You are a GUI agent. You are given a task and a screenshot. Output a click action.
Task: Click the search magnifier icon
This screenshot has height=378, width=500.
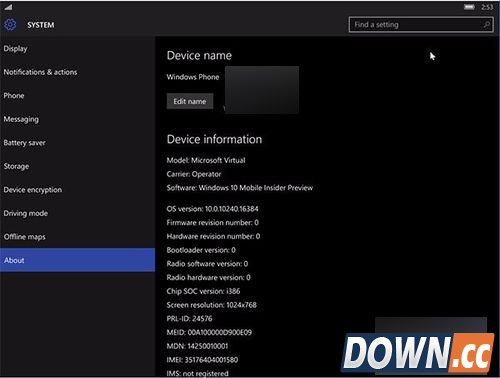(486, 25)
